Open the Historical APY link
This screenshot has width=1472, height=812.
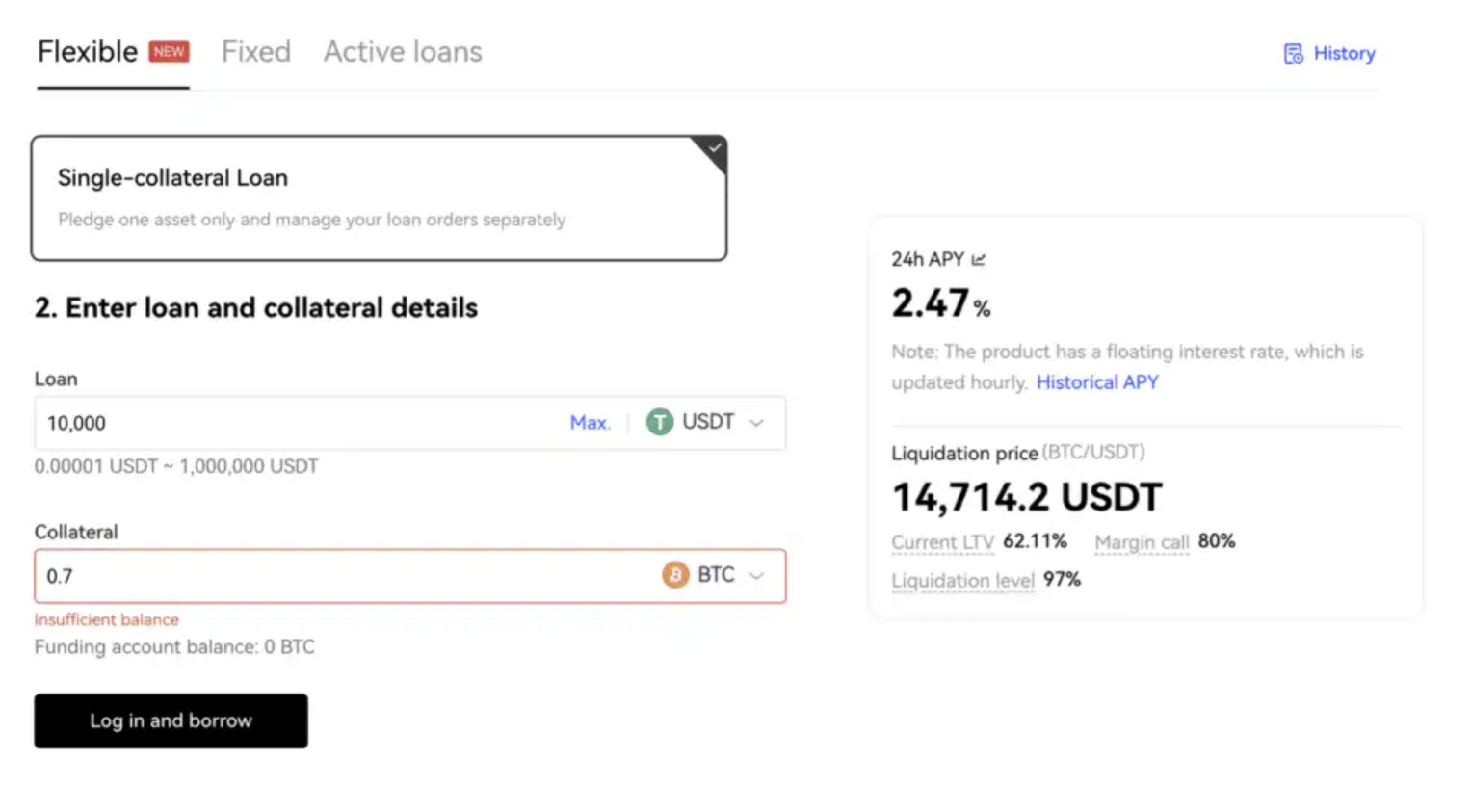pos(1097,382)
